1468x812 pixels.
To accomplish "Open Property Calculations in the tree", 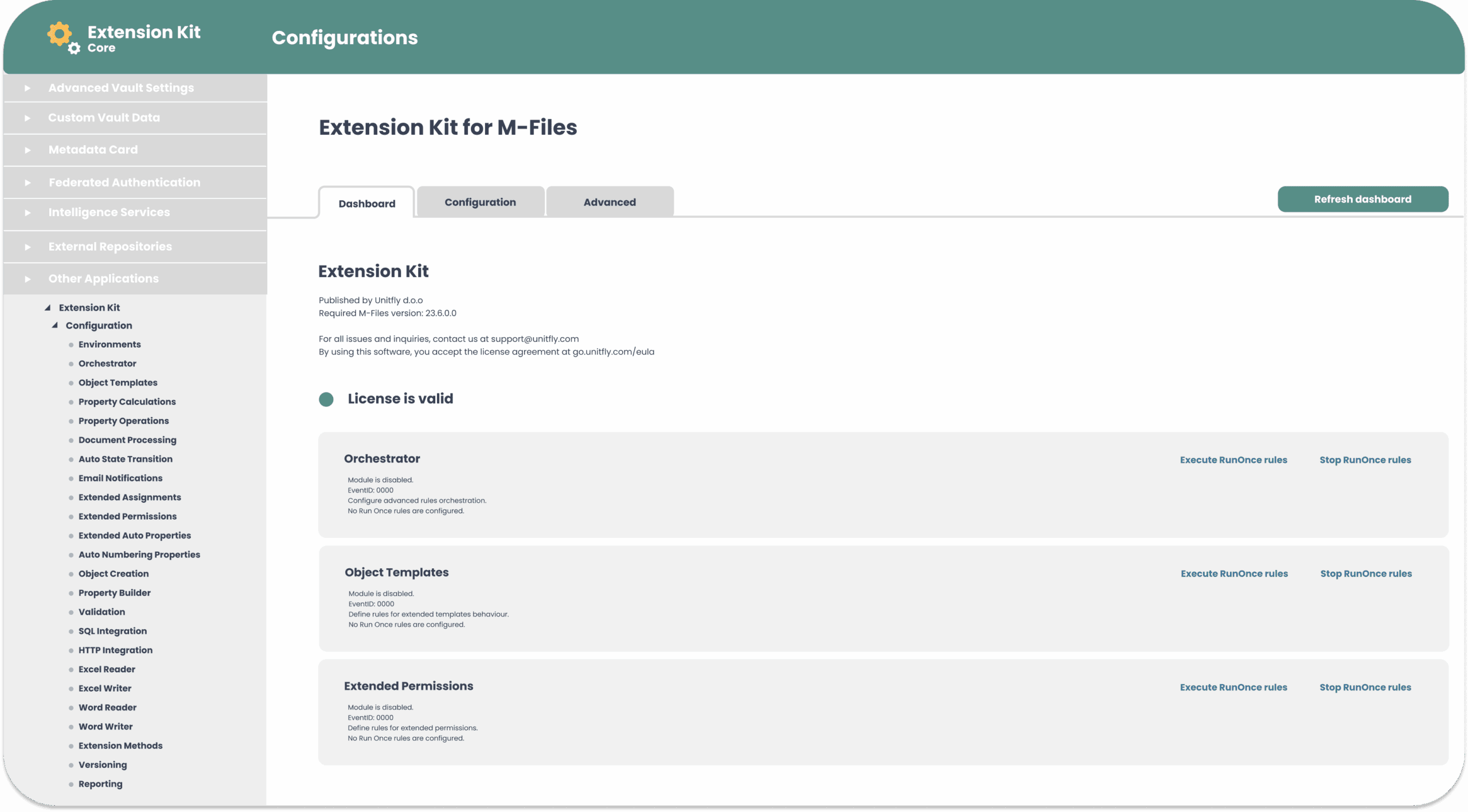I will [x=127, y=401].
